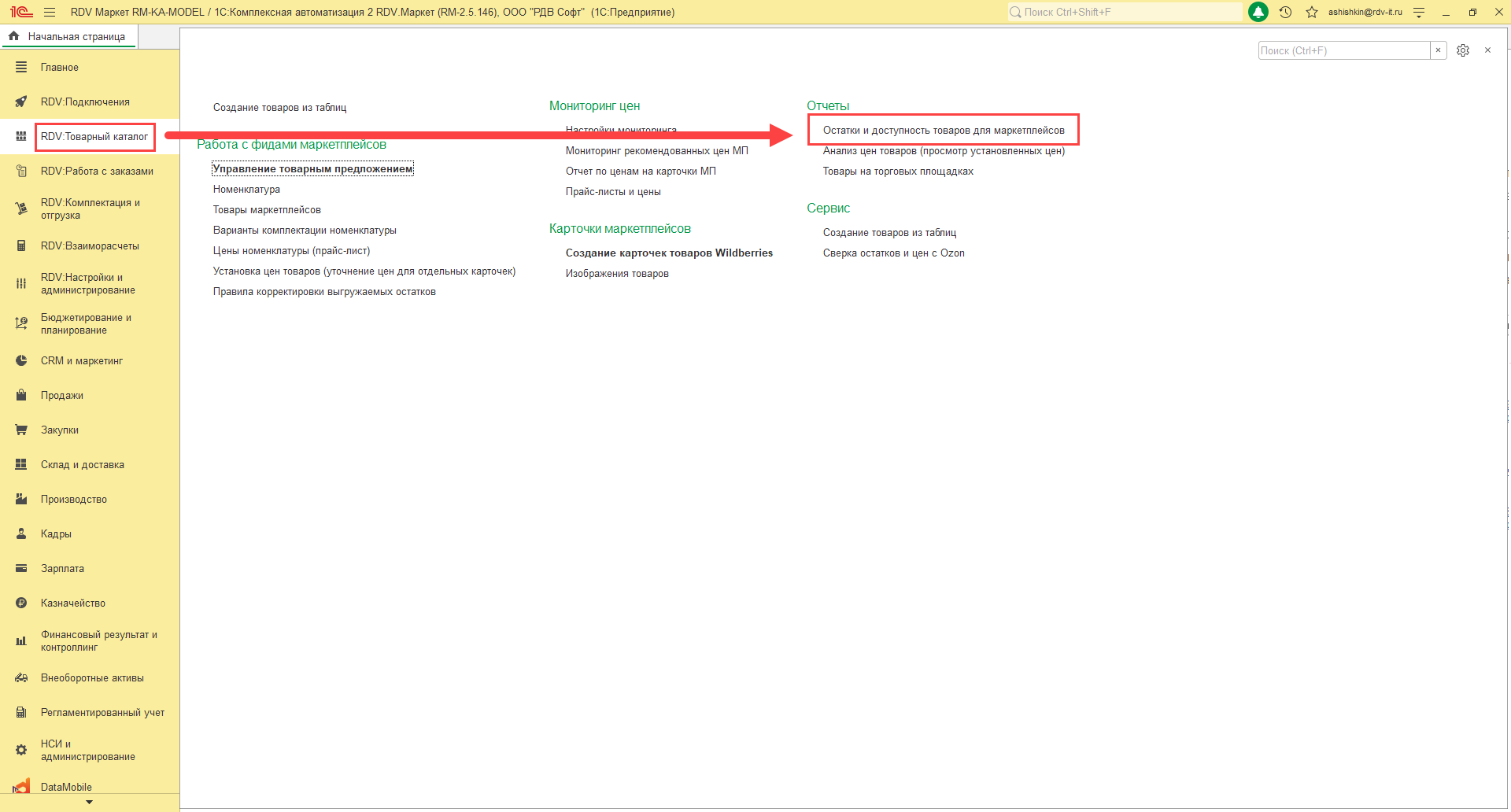1511x812 pixels.
Task: Open Создание товаров из таблиц under Сервис
Action: 889,233
